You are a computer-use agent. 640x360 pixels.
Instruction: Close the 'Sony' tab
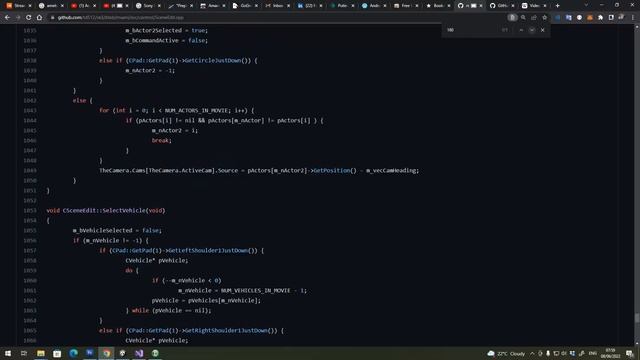[x=159, y=6]
